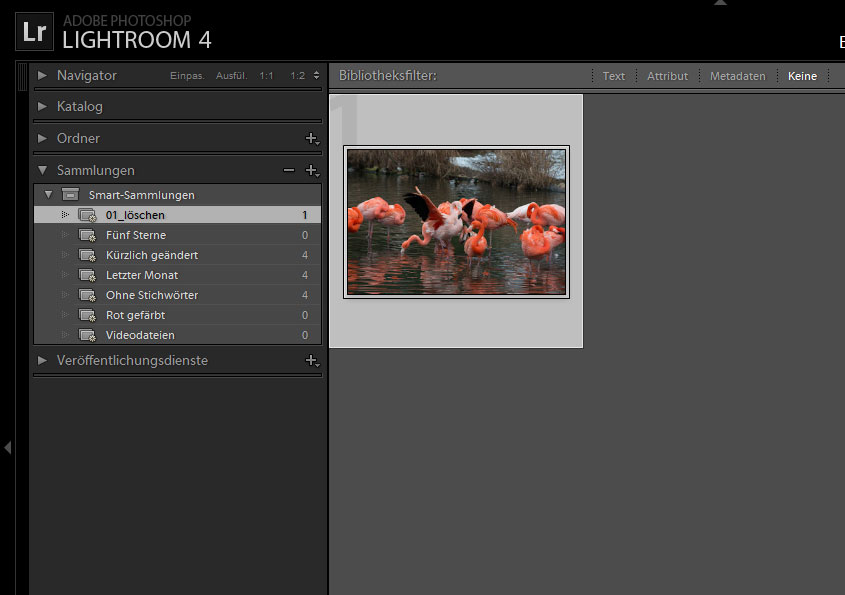Open the Navigator zoom ratio dropdown

pyautogui.click(x=317, y=76)
